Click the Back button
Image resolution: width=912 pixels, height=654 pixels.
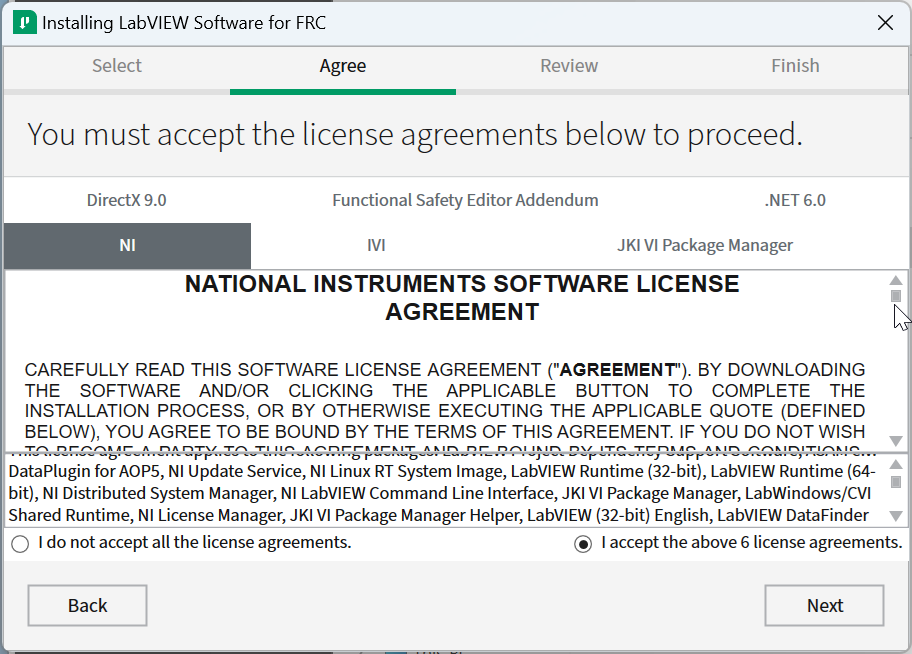[87, 605]
